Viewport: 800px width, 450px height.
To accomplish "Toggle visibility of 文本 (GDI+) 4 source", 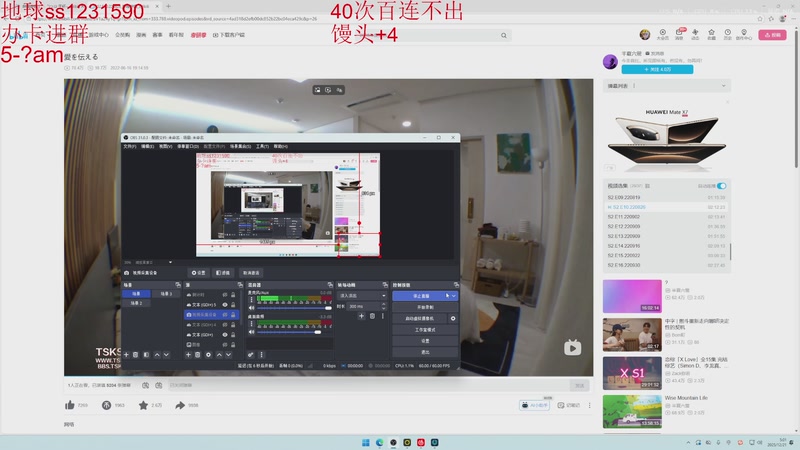I will (x=224, y=324).
